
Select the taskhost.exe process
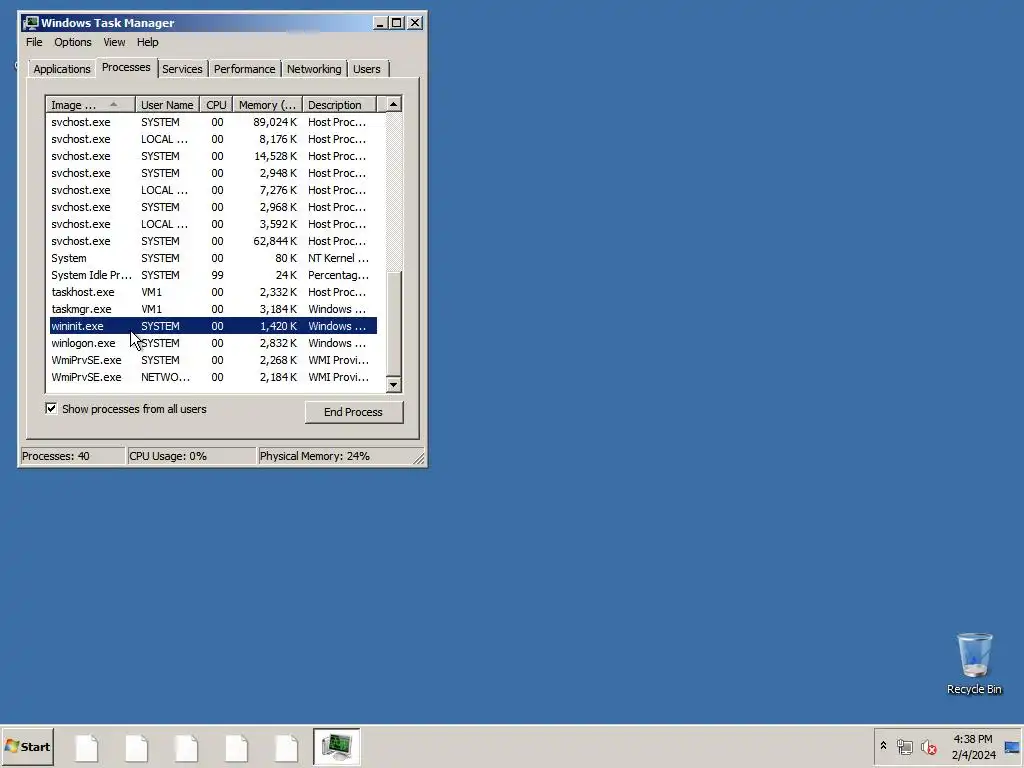(x=213, y=292)
